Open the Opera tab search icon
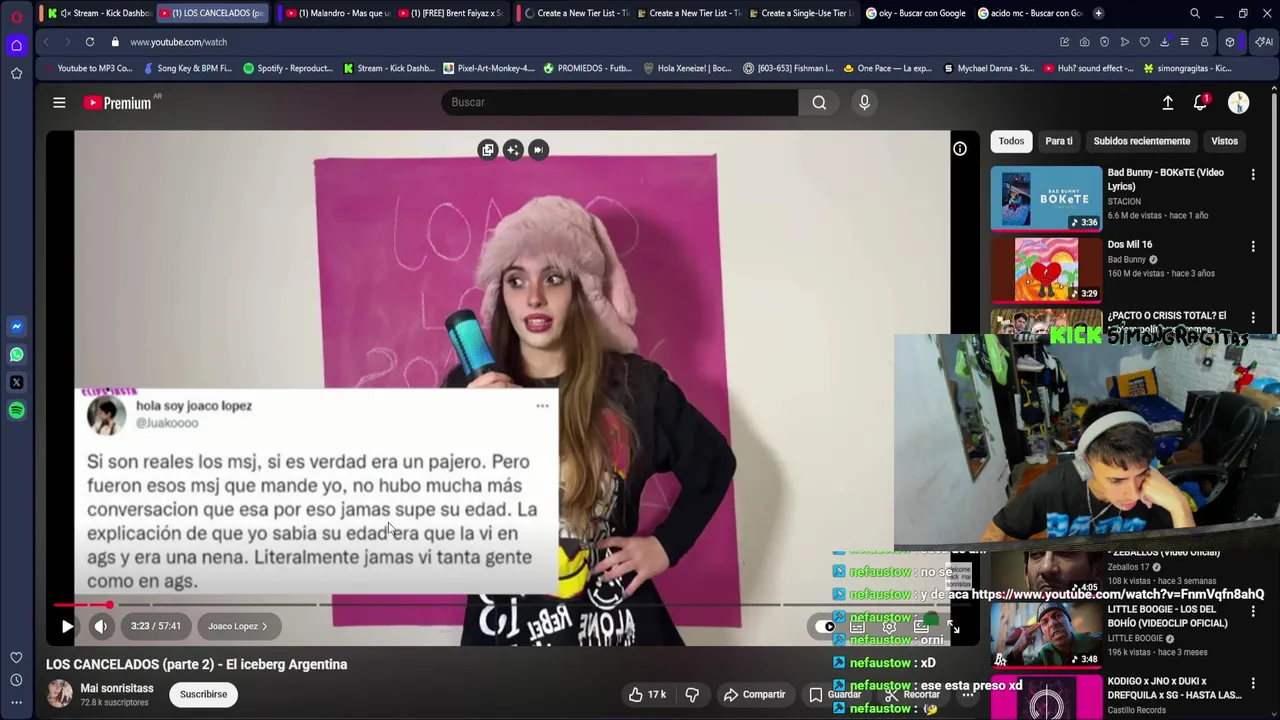The height and width of the screenshot is (720, 1280). [1195, 13]
